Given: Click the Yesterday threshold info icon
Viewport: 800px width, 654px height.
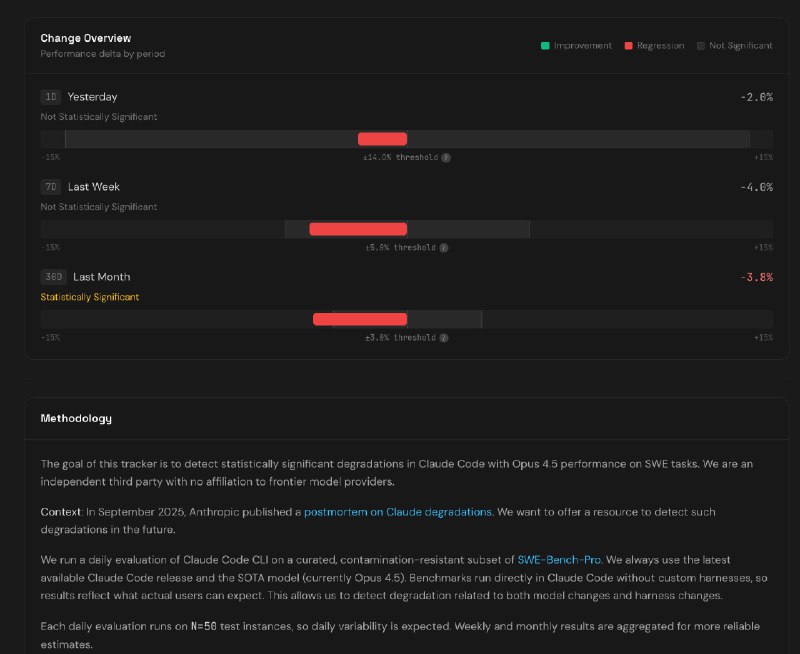Looking at the screenshot, I should (446, 157).
